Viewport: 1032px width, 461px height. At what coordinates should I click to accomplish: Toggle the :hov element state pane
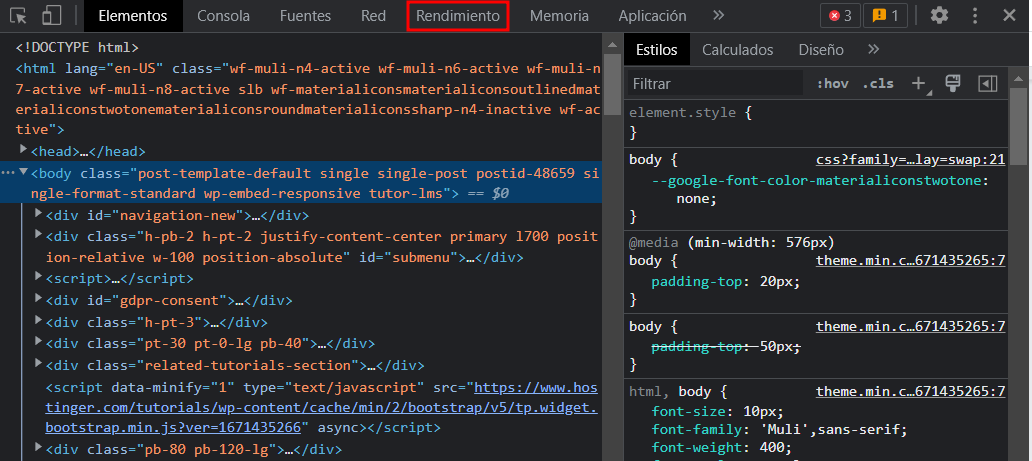tap(832, 84)
